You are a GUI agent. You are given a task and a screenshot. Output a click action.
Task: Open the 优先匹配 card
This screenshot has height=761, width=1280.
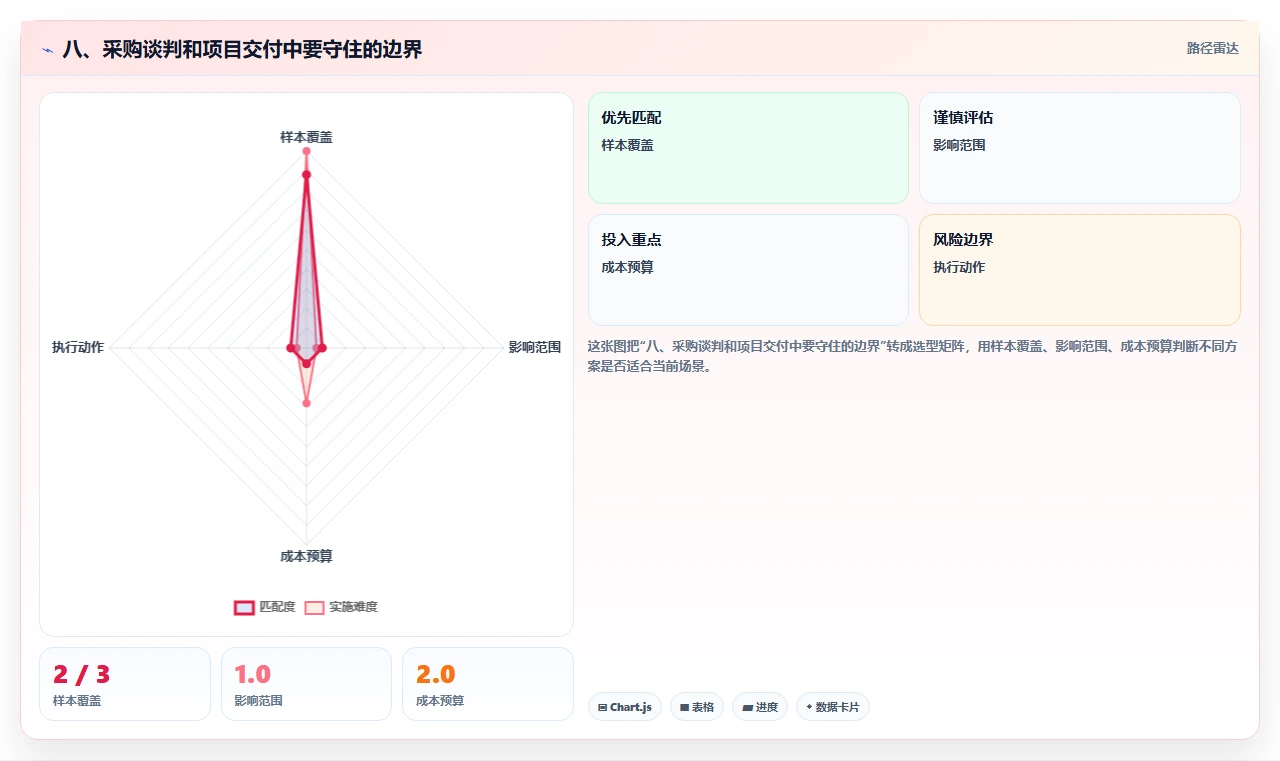748,148
